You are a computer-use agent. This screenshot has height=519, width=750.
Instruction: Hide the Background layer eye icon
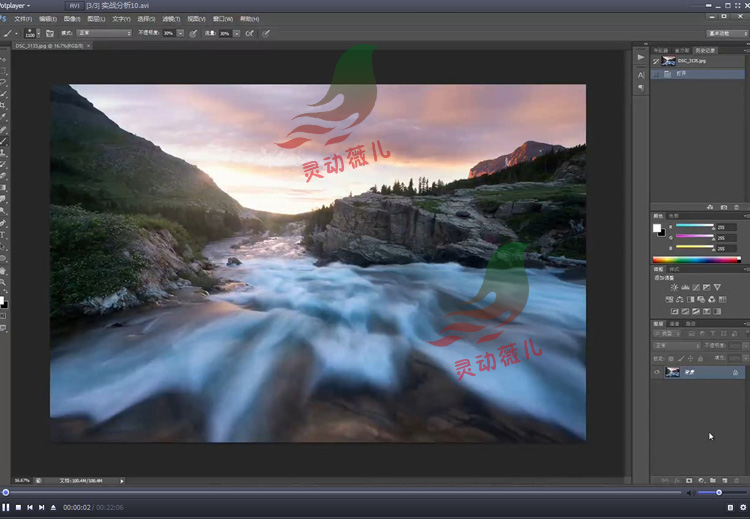coord(657,372)
